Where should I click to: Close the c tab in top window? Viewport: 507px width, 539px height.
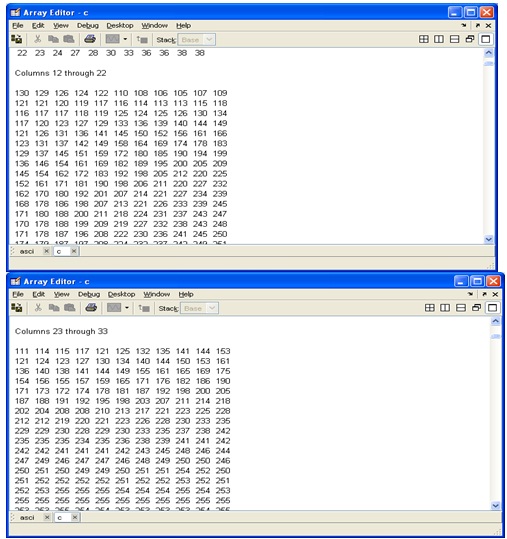[74, 251]
